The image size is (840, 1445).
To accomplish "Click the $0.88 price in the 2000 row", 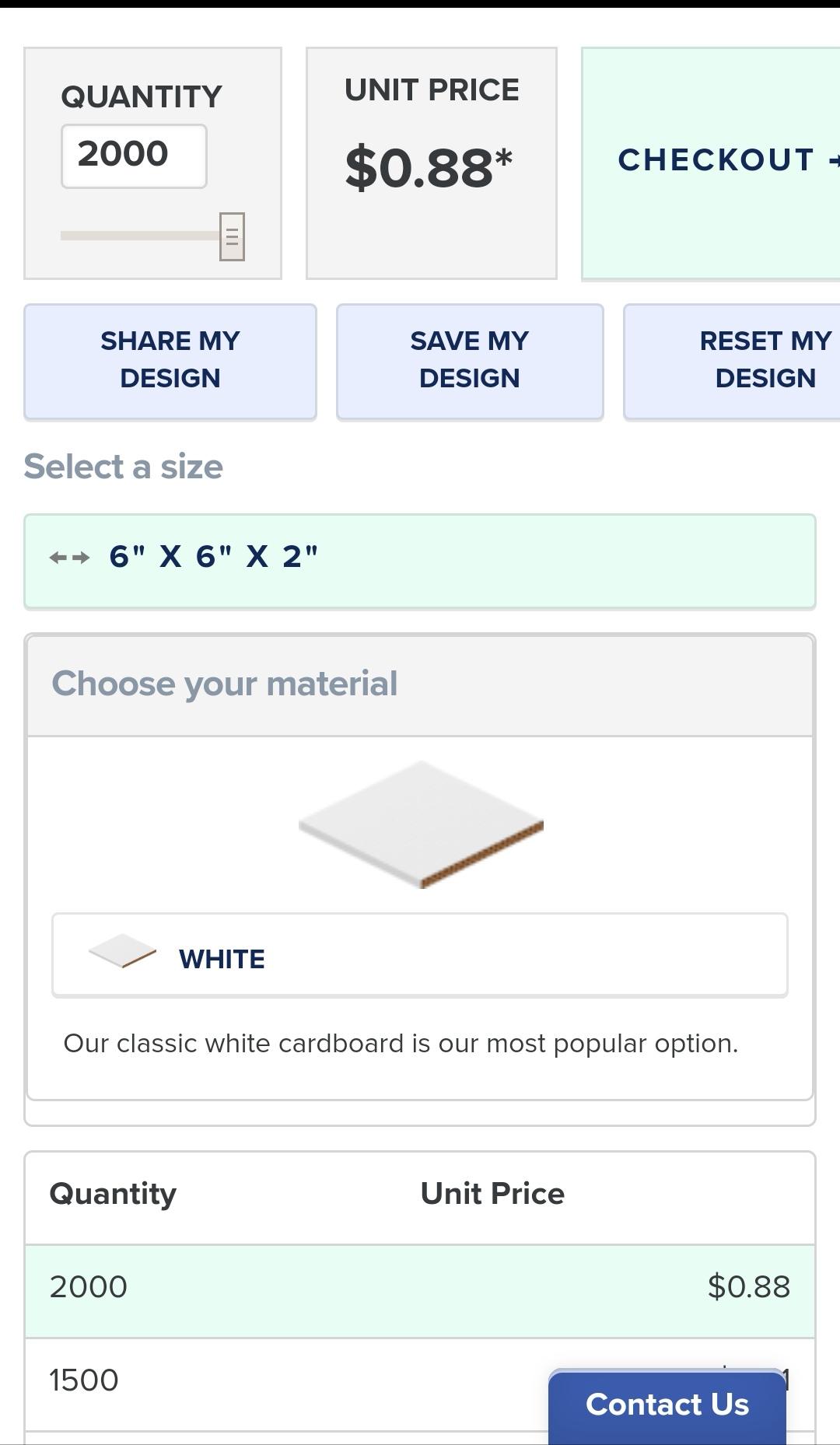I will tap(748, 1287).
